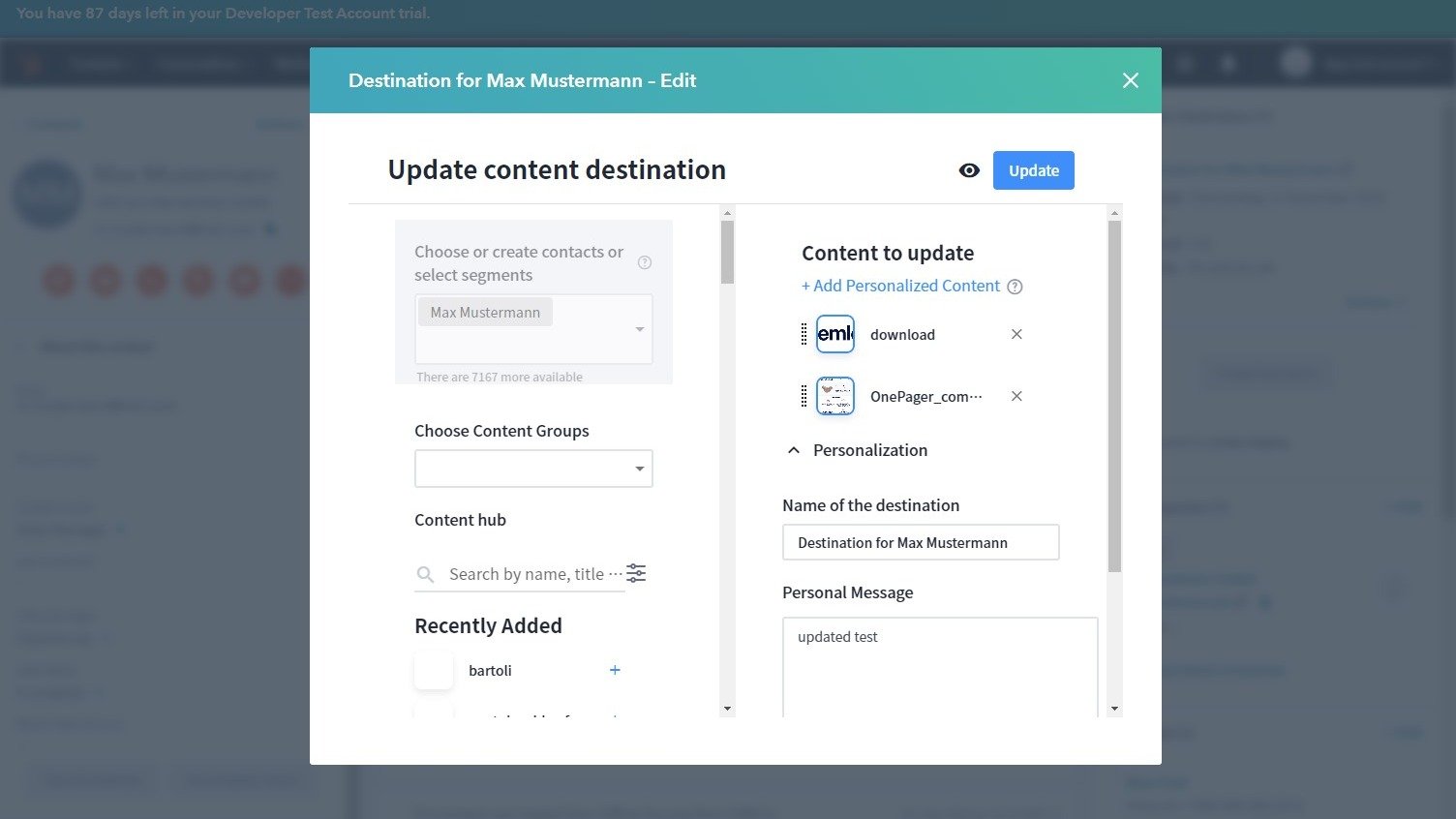The width and height of the screenshot is (1456, 819).
Task: Click the eye preview icon
Action: tap(969, 170)
